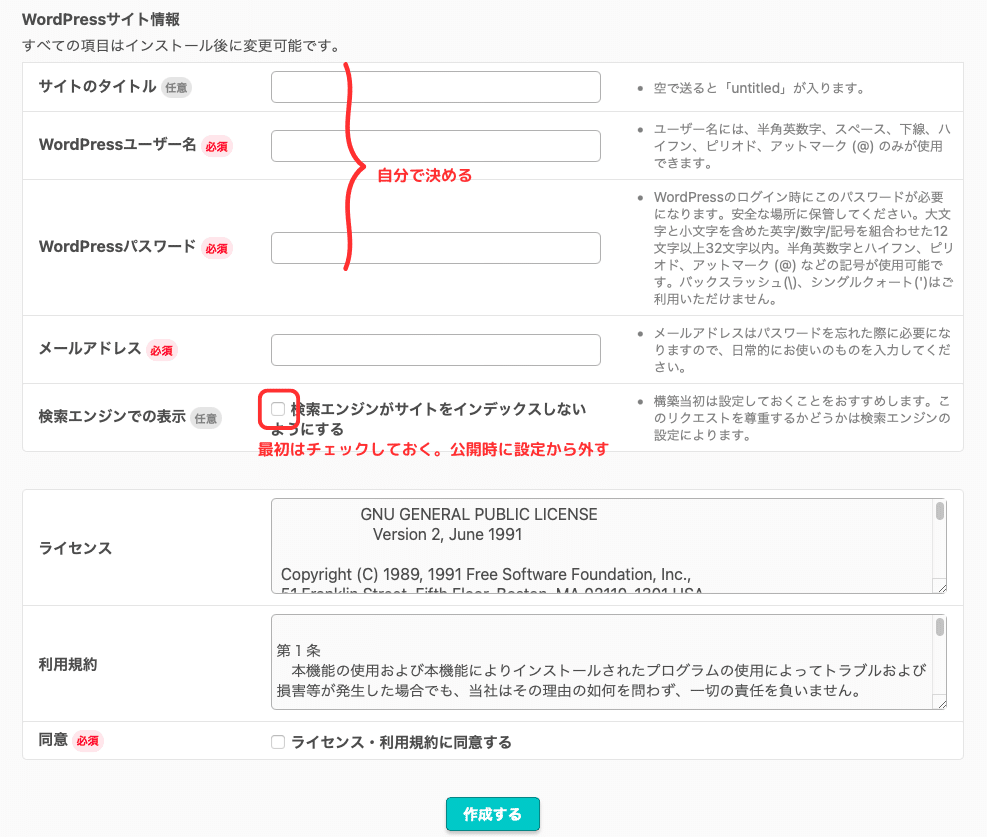Click the 'ライセンス' row label

tap(75, 548)
